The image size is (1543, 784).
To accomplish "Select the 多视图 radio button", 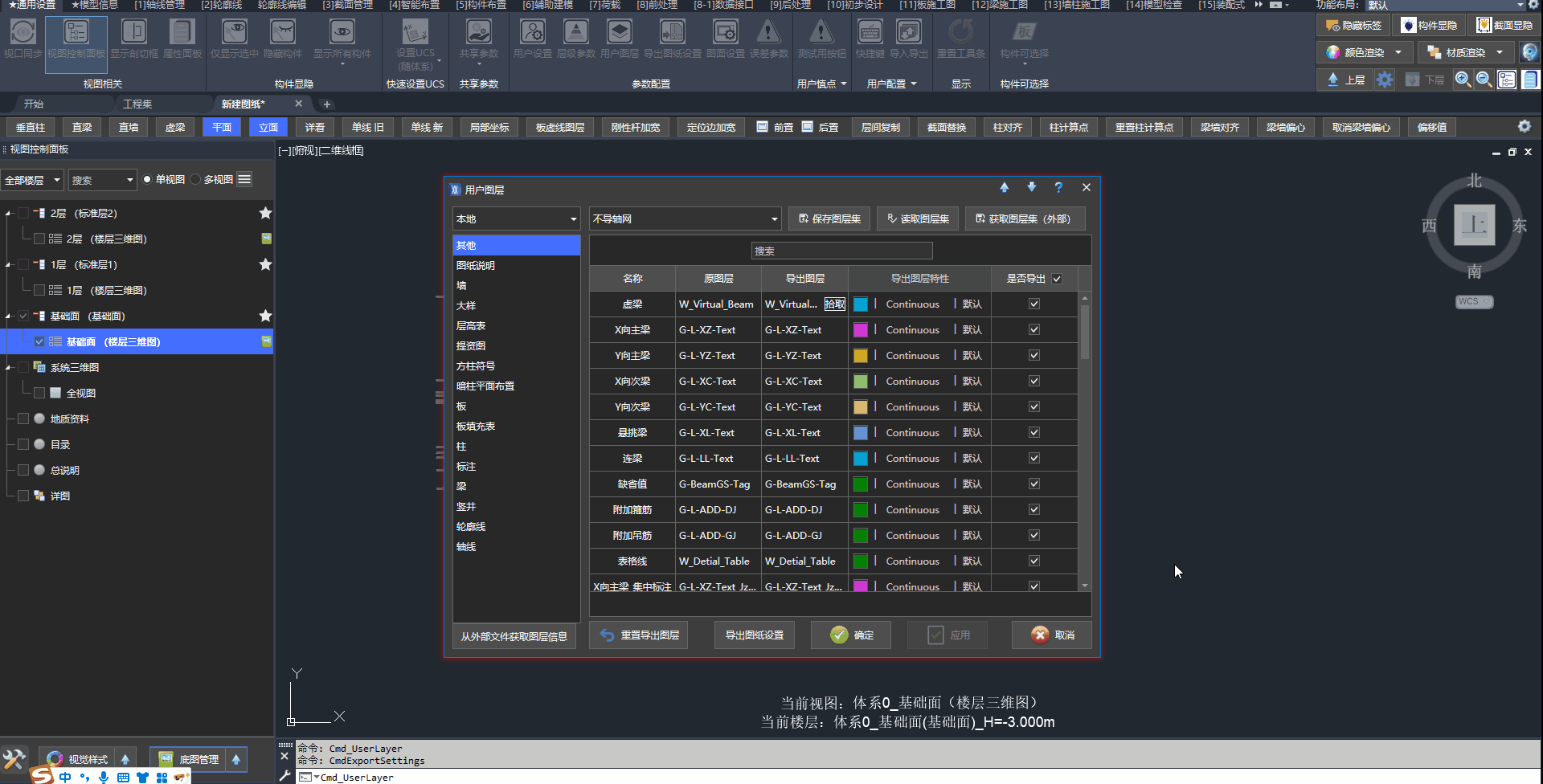I will point(196,180).
